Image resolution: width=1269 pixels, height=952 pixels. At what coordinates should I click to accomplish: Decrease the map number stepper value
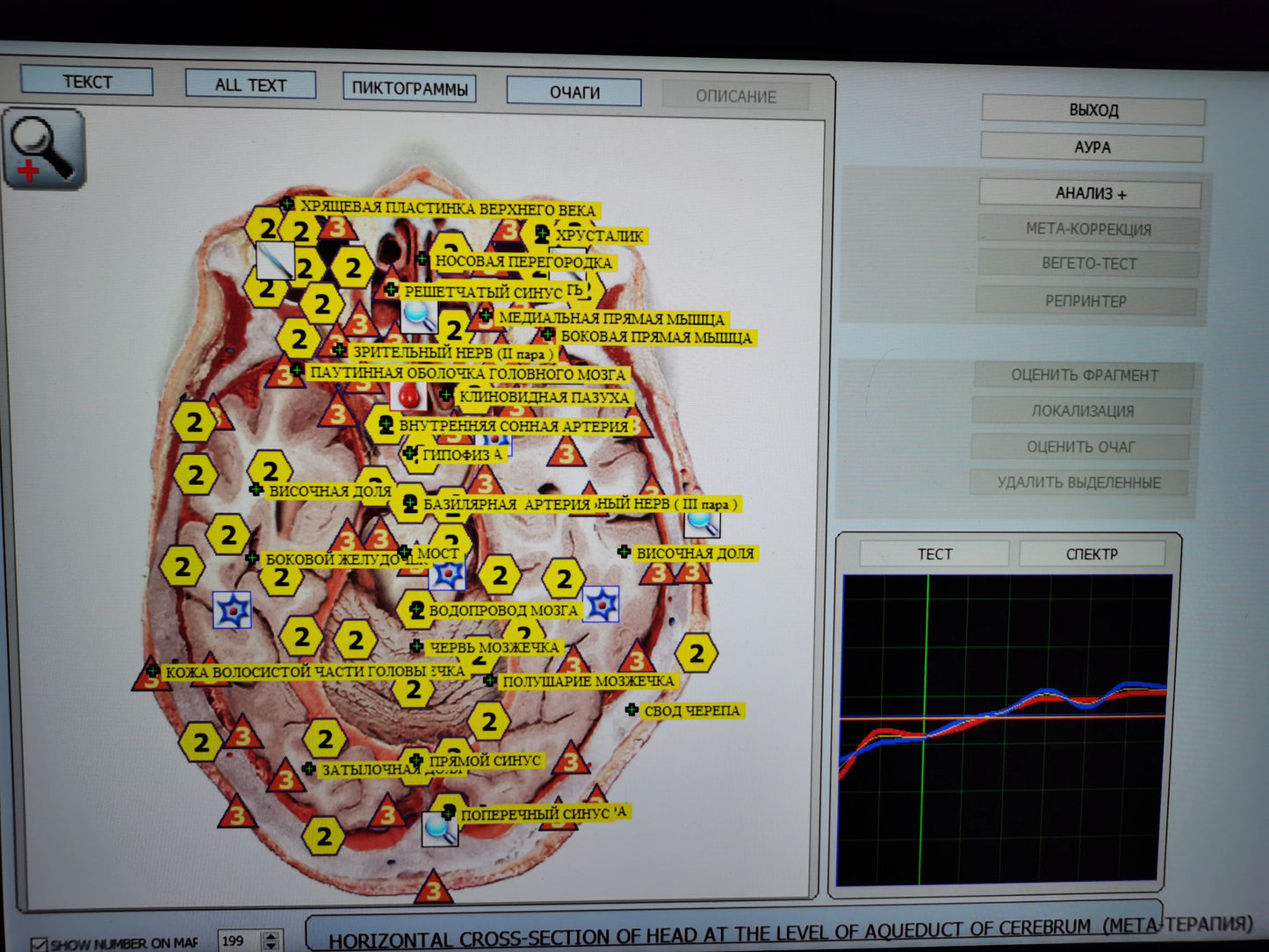[271, 947]
